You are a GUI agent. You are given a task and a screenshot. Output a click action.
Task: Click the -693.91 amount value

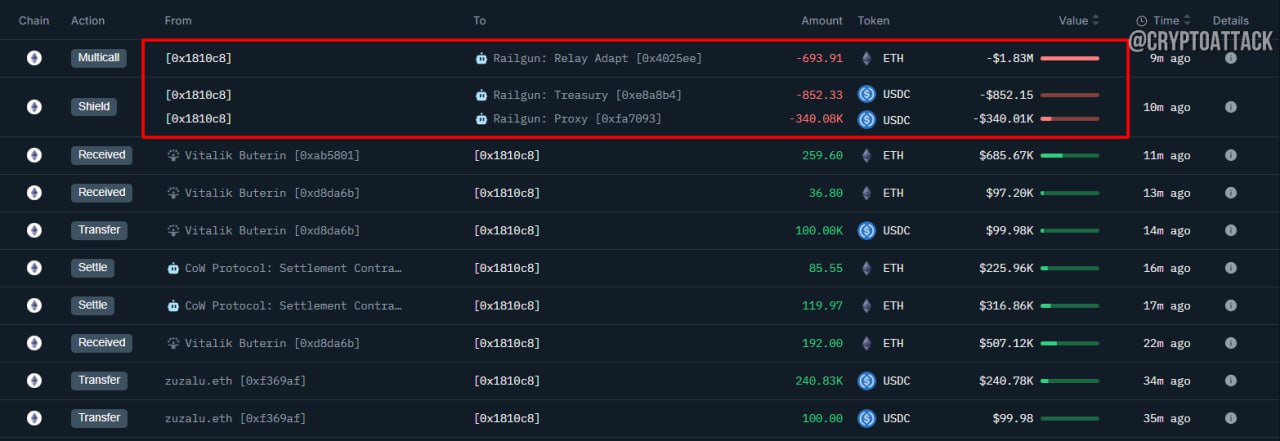click(820, 58)
